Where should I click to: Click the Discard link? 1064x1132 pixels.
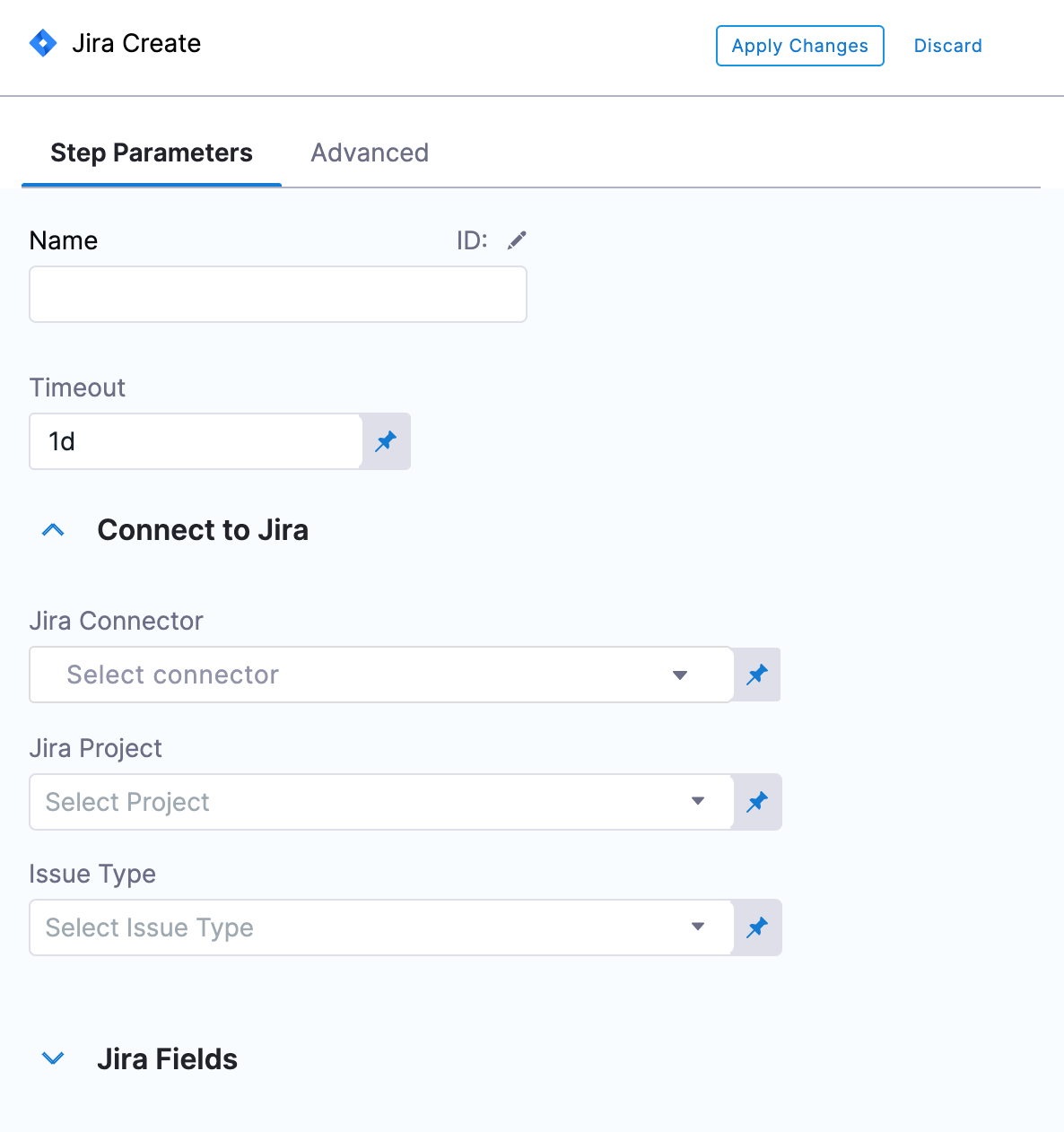click(948, 46)
